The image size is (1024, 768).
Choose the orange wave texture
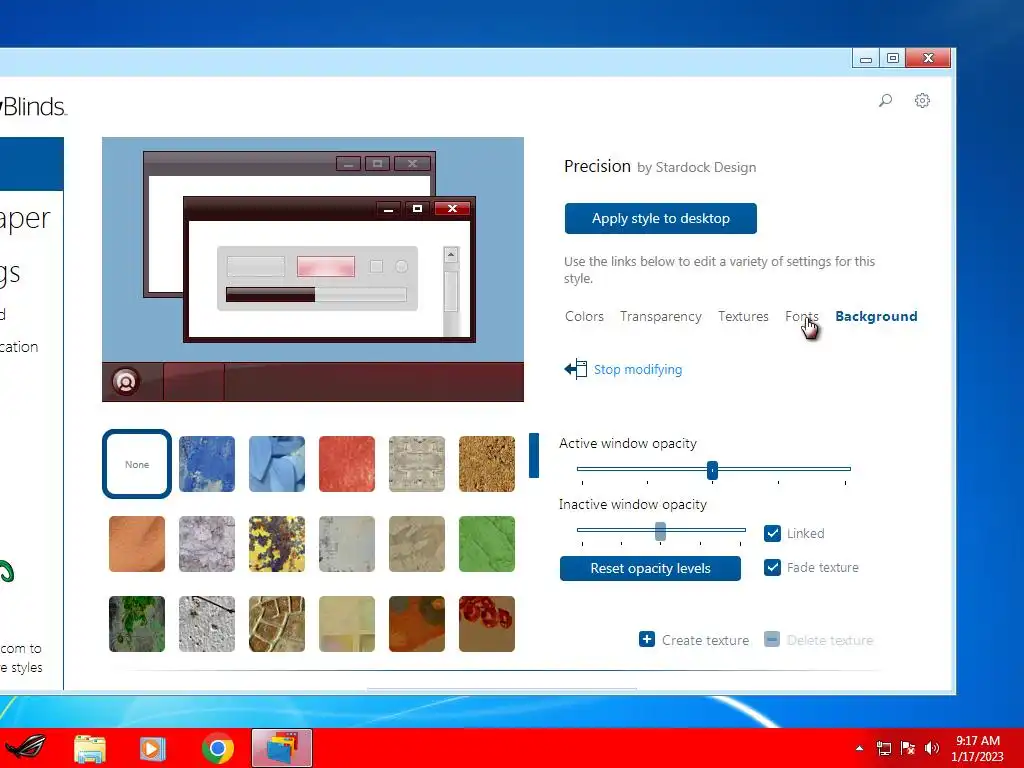click(x=137, y=544)
